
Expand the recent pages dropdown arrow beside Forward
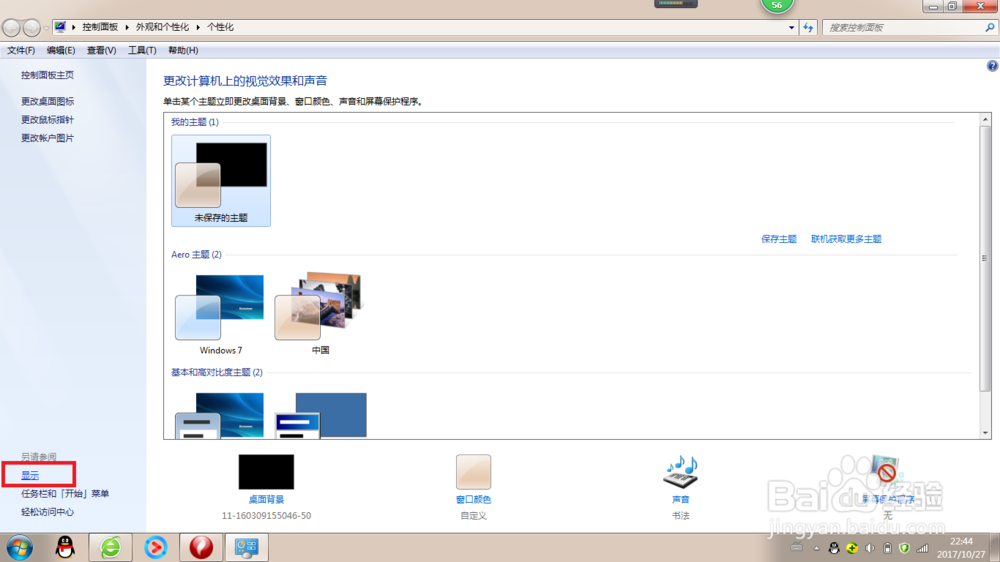coord(46,28)
